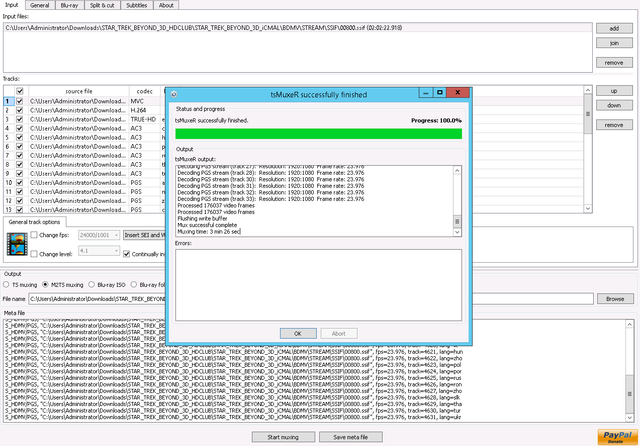Select TS muxing radio button

(x=6, y=284)
